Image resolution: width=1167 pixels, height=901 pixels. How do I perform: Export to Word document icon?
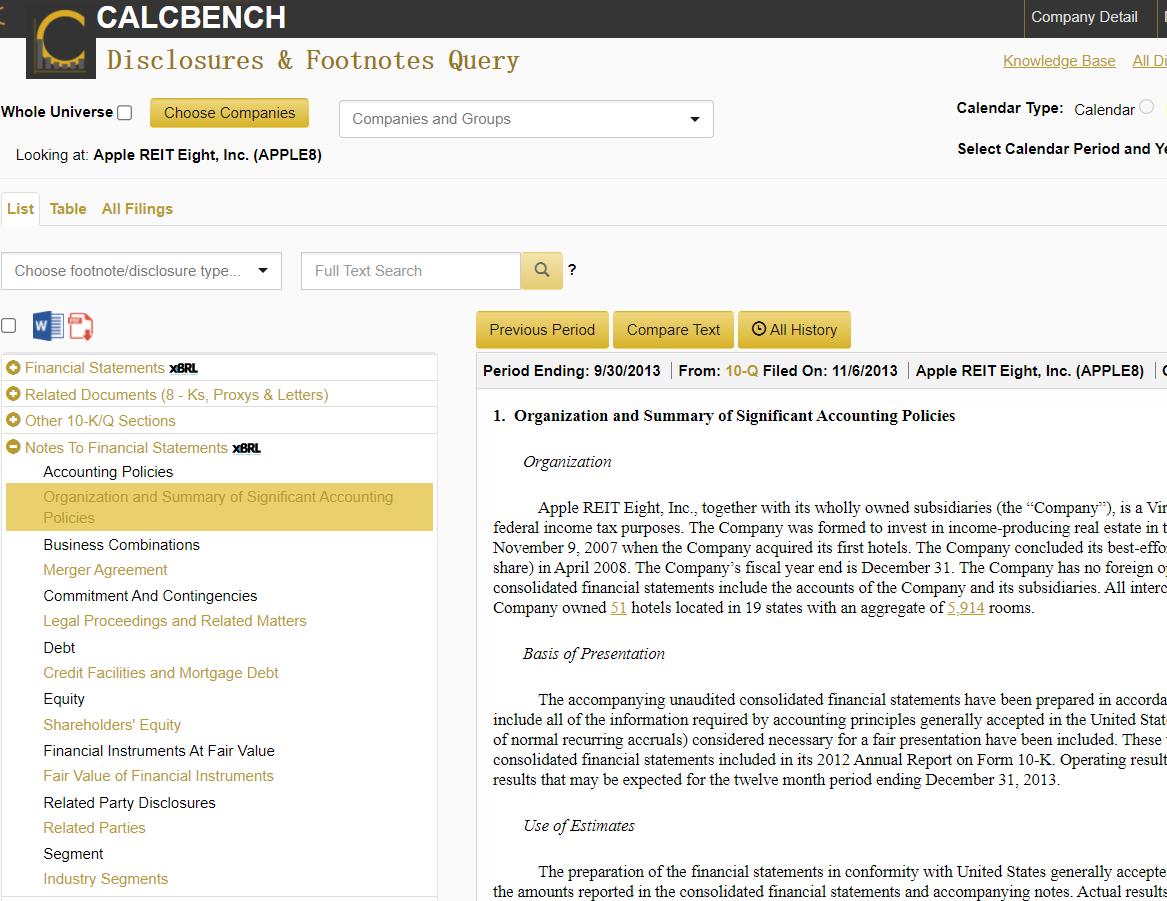48,326
